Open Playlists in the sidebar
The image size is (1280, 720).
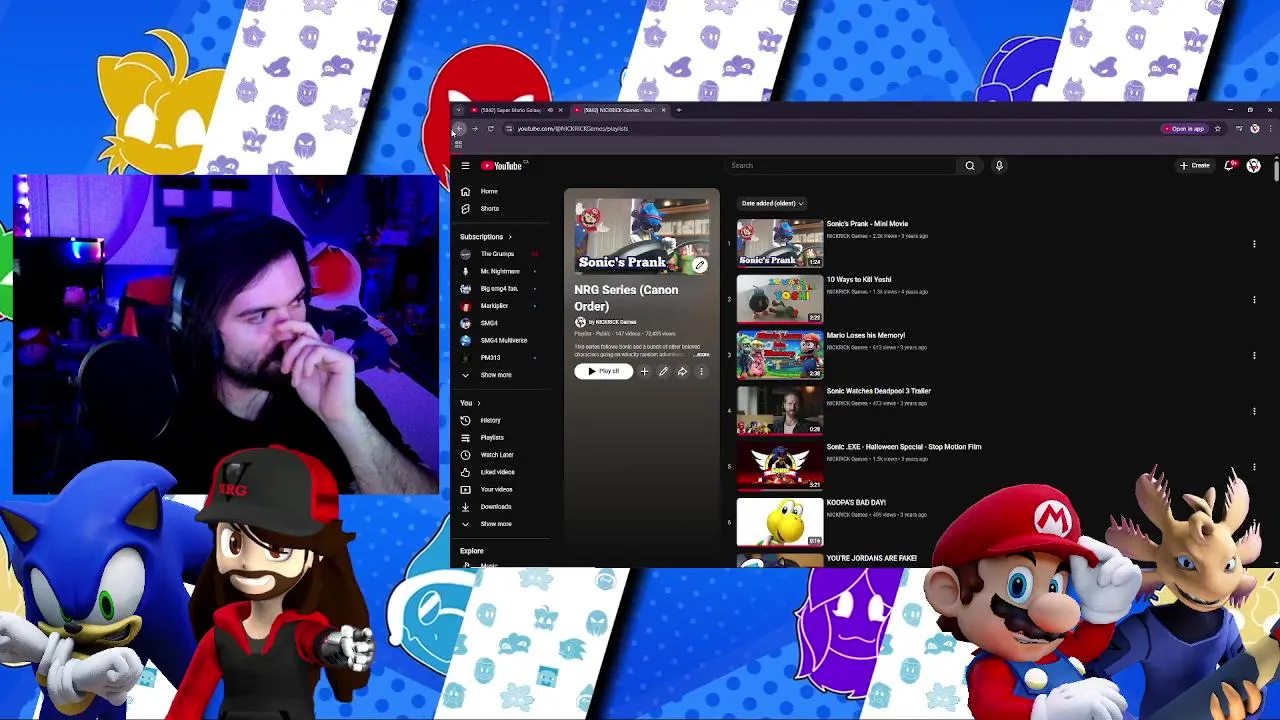pos(492,438)
